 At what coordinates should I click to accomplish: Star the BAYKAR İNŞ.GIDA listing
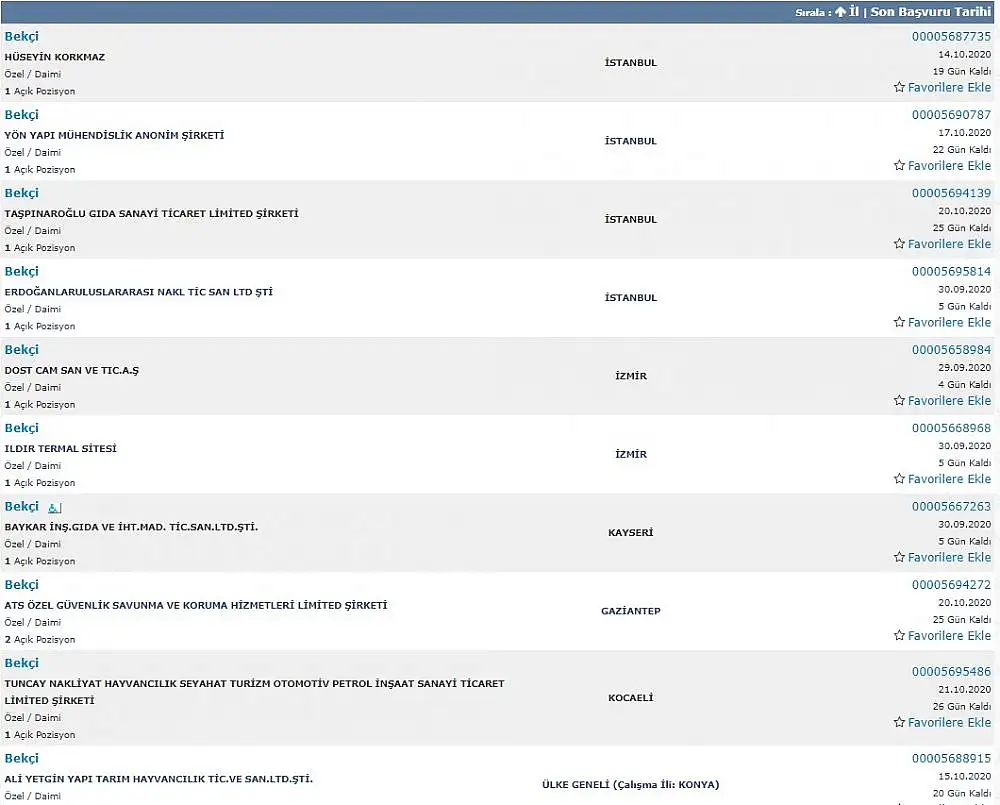(899, 558)
